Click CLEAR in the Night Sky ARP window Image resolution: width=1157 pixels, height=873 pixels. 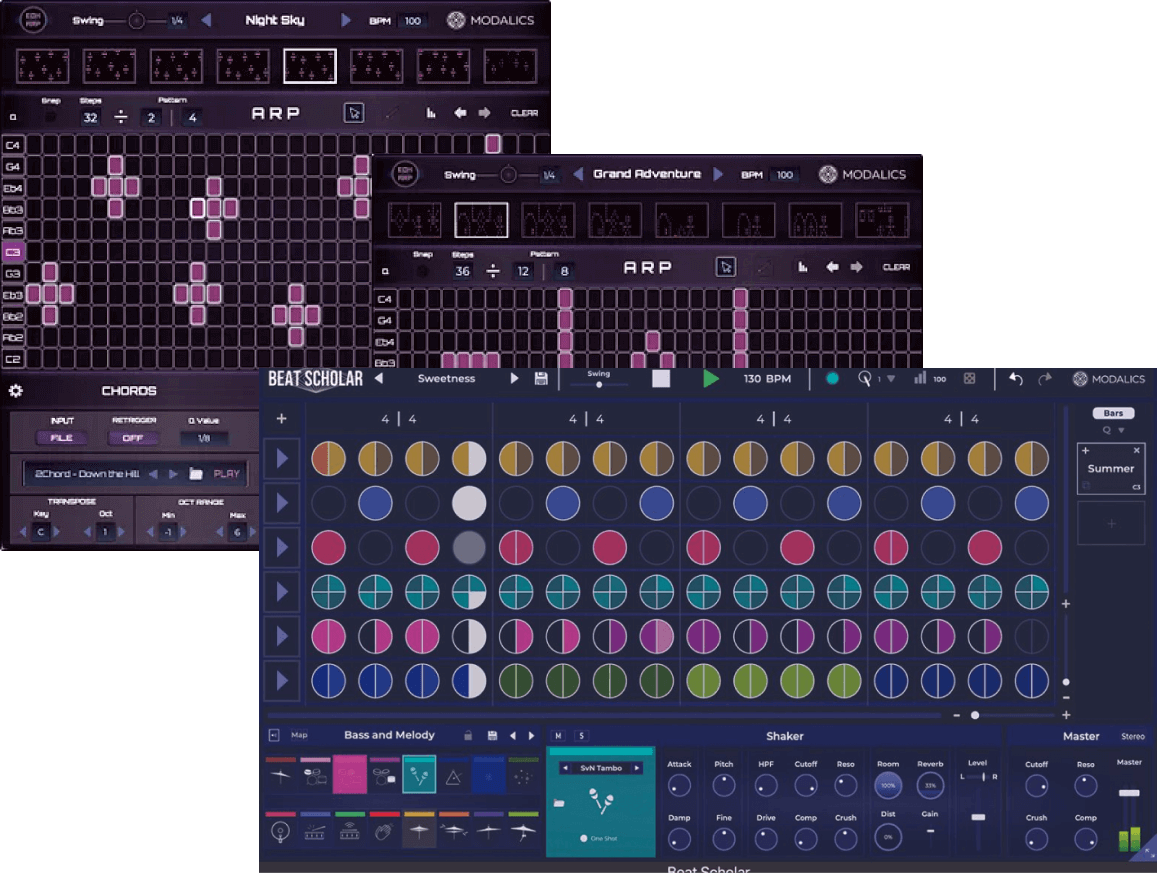point(524,113)
